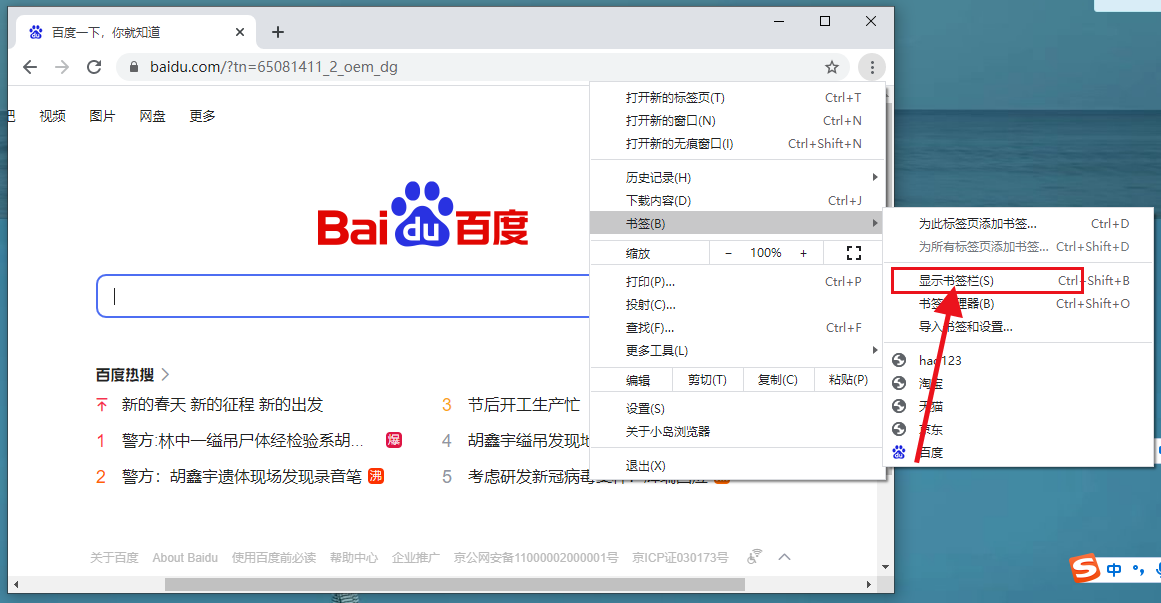This screenshot has height=603, width=1161.
Task: Choose 查找(F)... from menu
Action: 737,327
